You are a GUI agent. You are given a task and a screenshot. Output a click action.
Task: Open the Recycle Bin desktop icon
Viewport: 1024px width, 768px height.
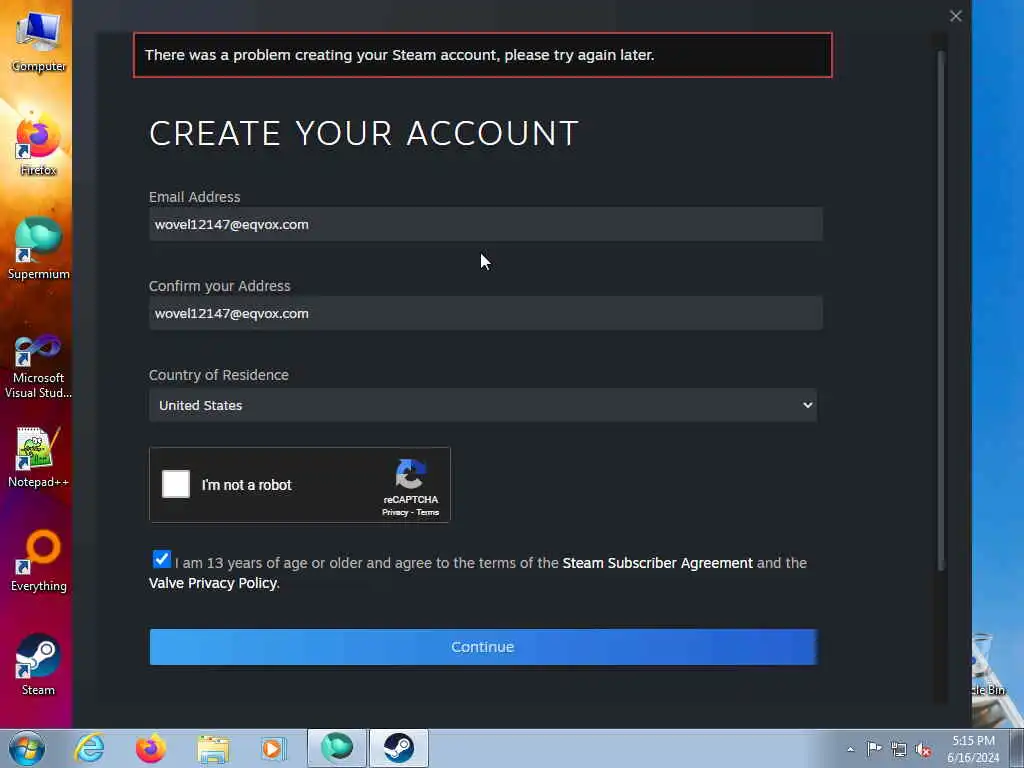coord(991,666)
